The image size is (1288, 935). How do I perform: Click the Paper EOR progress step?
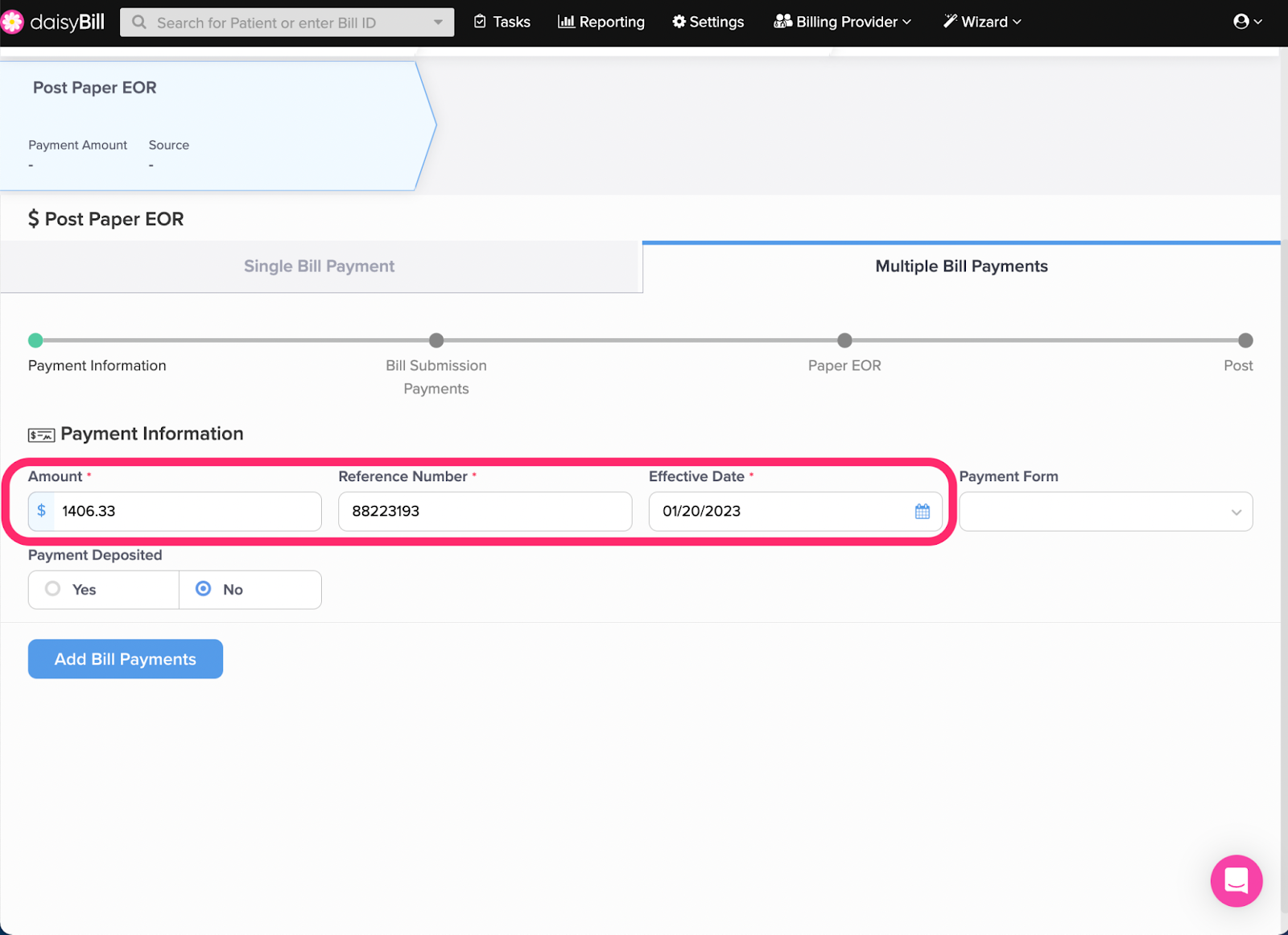844,340
